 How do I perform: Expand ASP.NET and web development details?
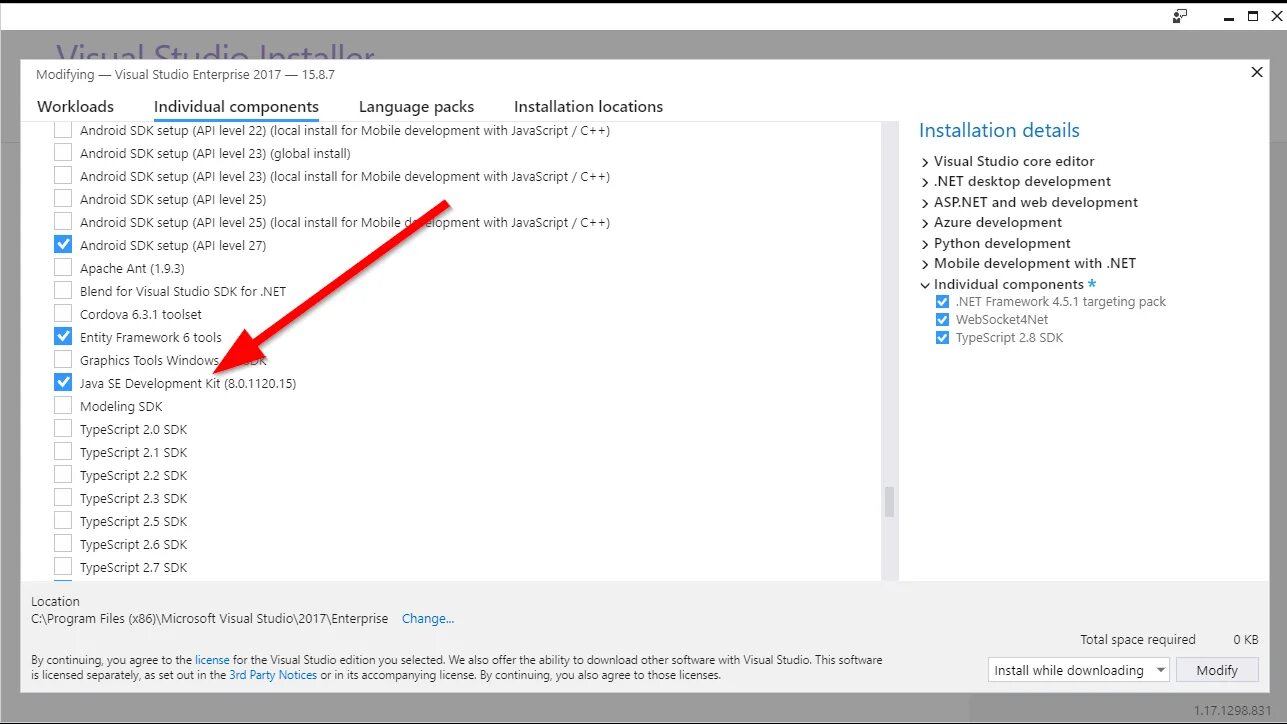[925, 202]
